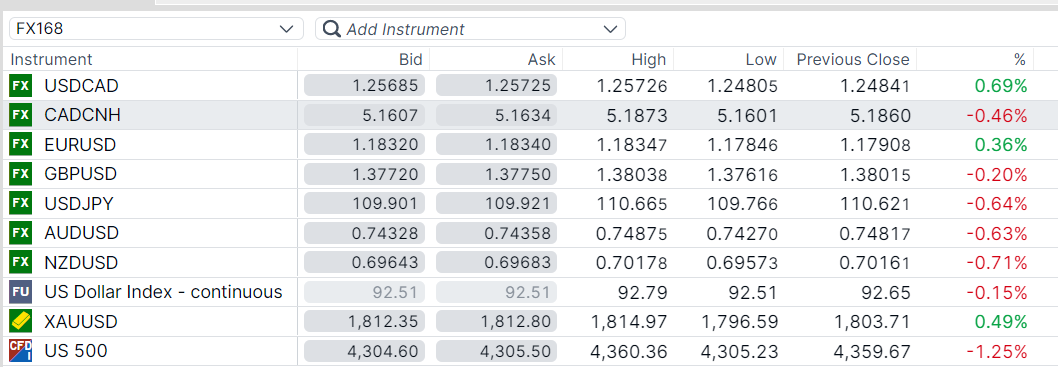Click US Dollar Index bid 92.51
The image size is (1058, 367).
point(364,292)
